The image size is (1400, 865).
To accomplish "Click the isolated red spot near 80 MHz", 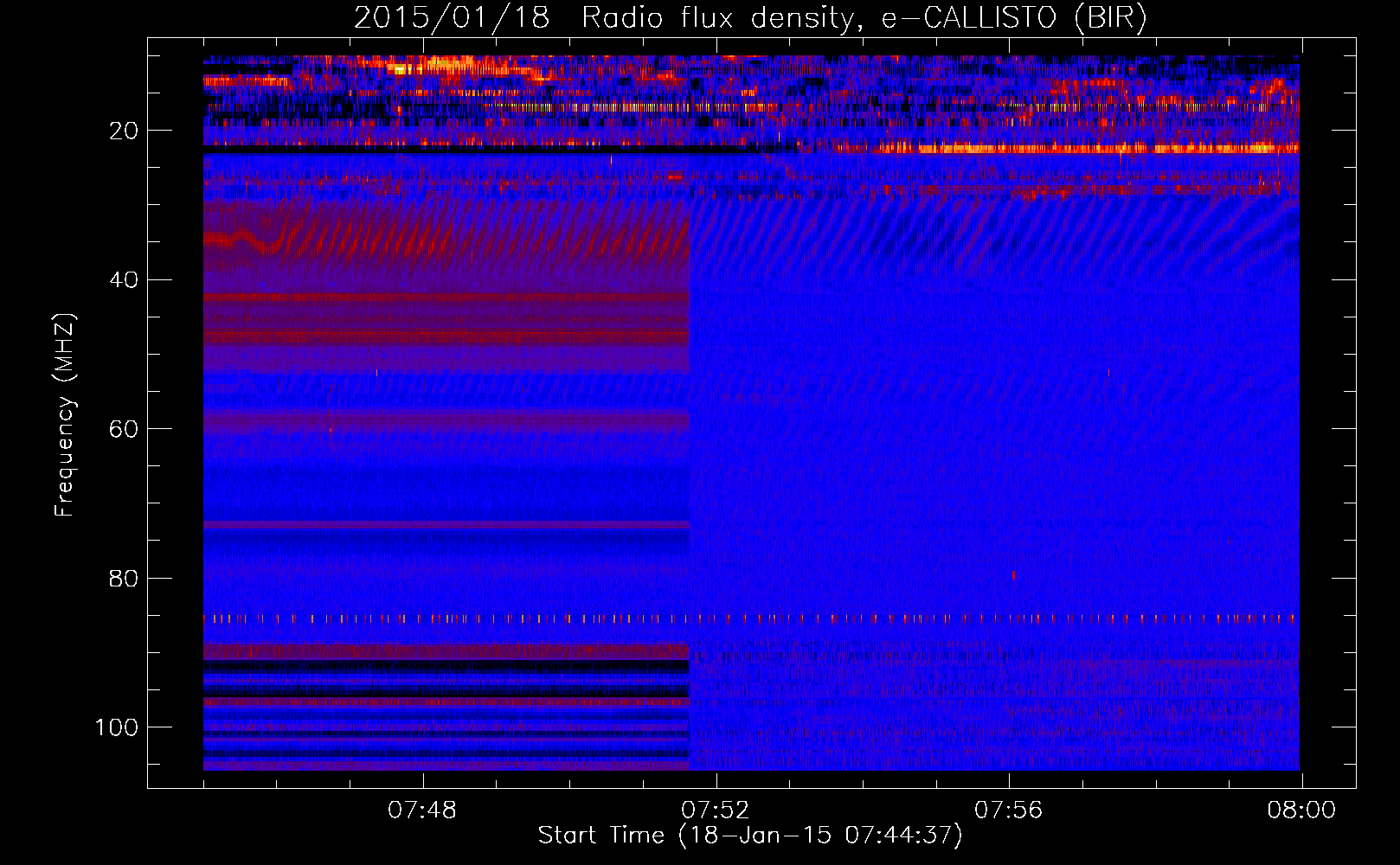I will (x=1013, y=575).
